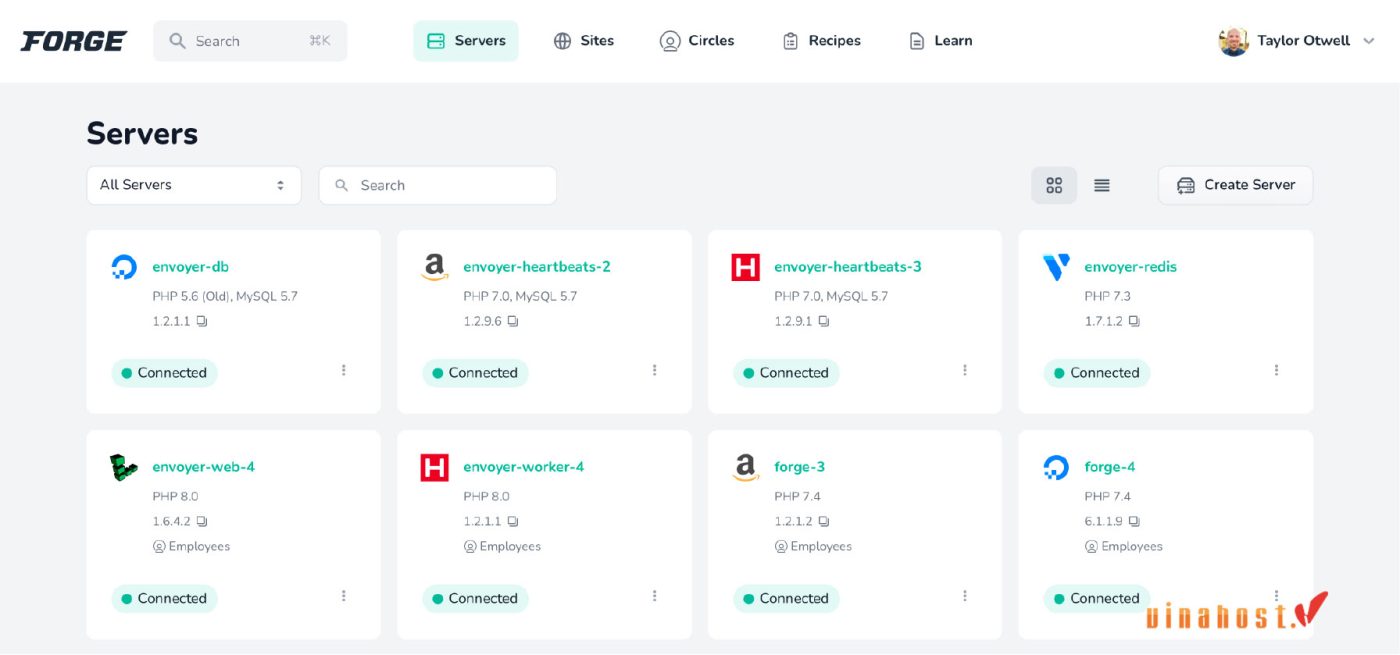The image size is (1400, 655).
Task: Switch to list view of servers
Action: 1101,185
